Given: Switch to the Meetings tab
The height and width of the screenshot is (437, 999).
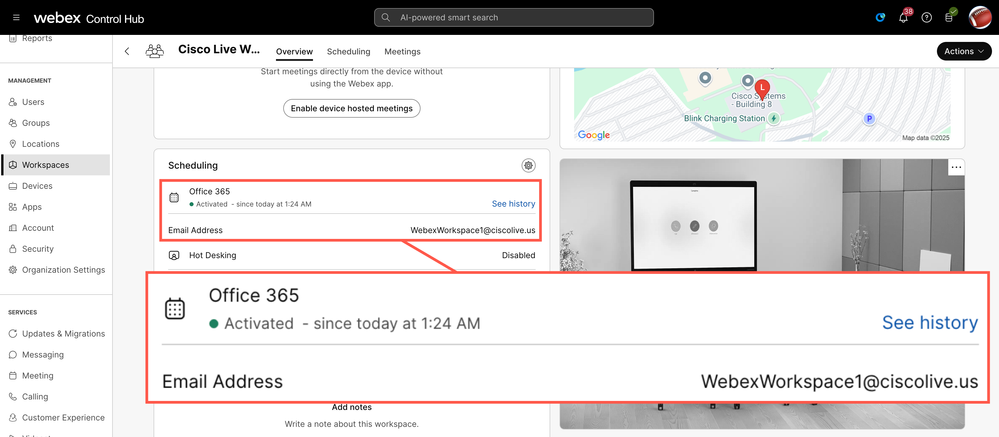Looking at the screenshot, I should pos(402,52).
